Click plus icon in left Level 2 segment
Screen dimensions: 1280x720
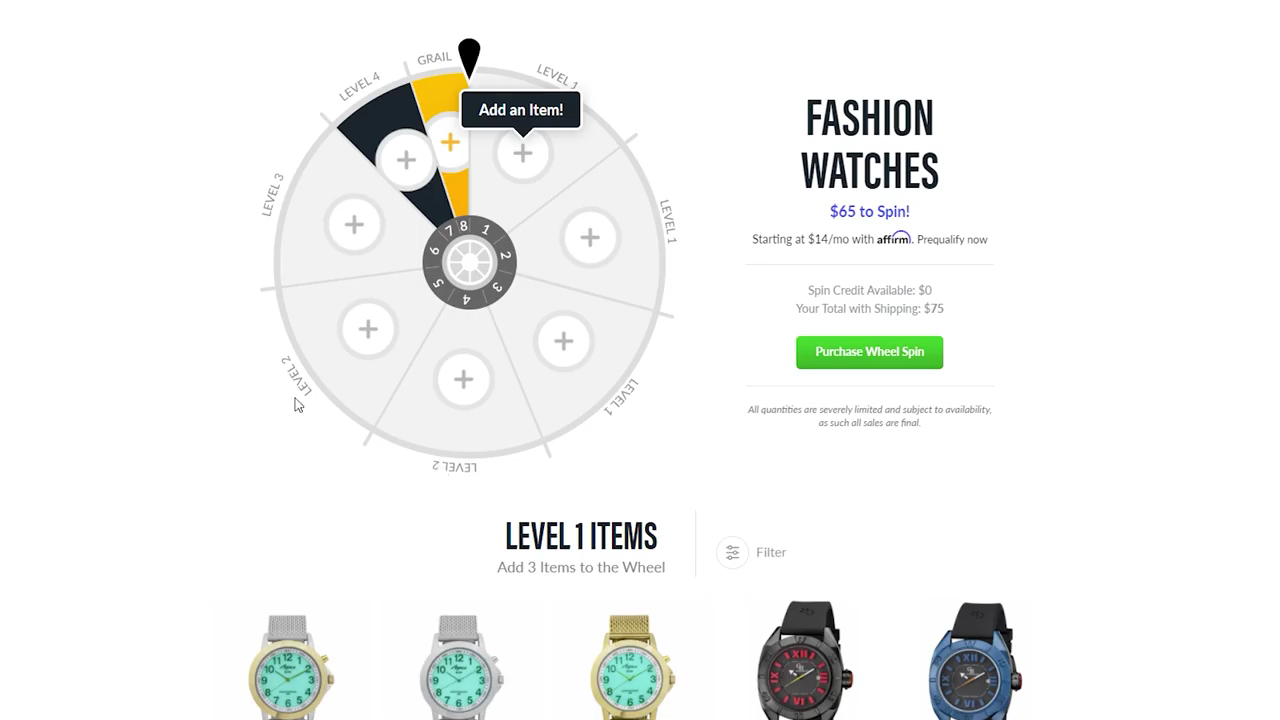368,329
